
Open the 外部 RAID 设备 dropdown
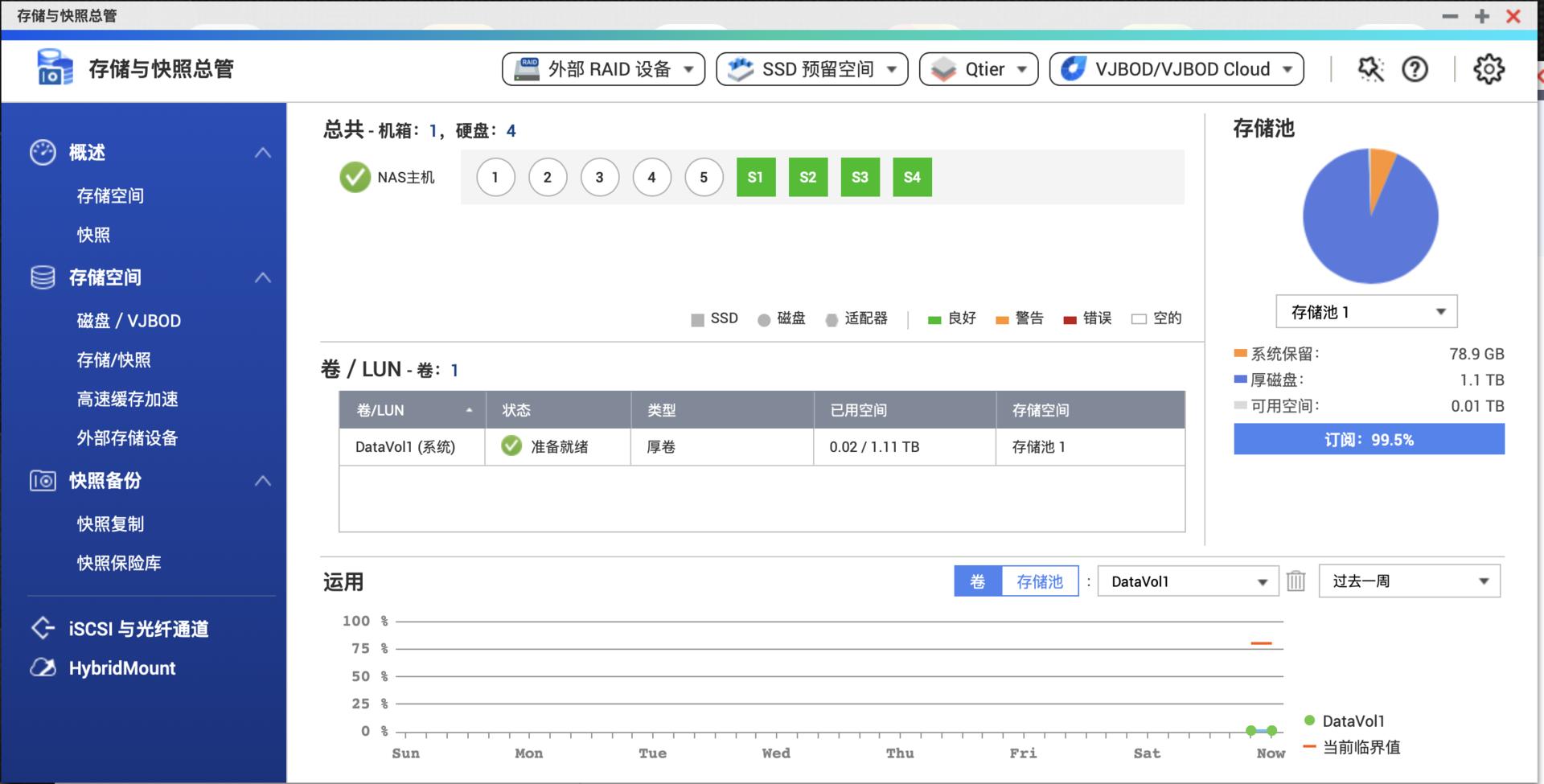tap(603, 69)
